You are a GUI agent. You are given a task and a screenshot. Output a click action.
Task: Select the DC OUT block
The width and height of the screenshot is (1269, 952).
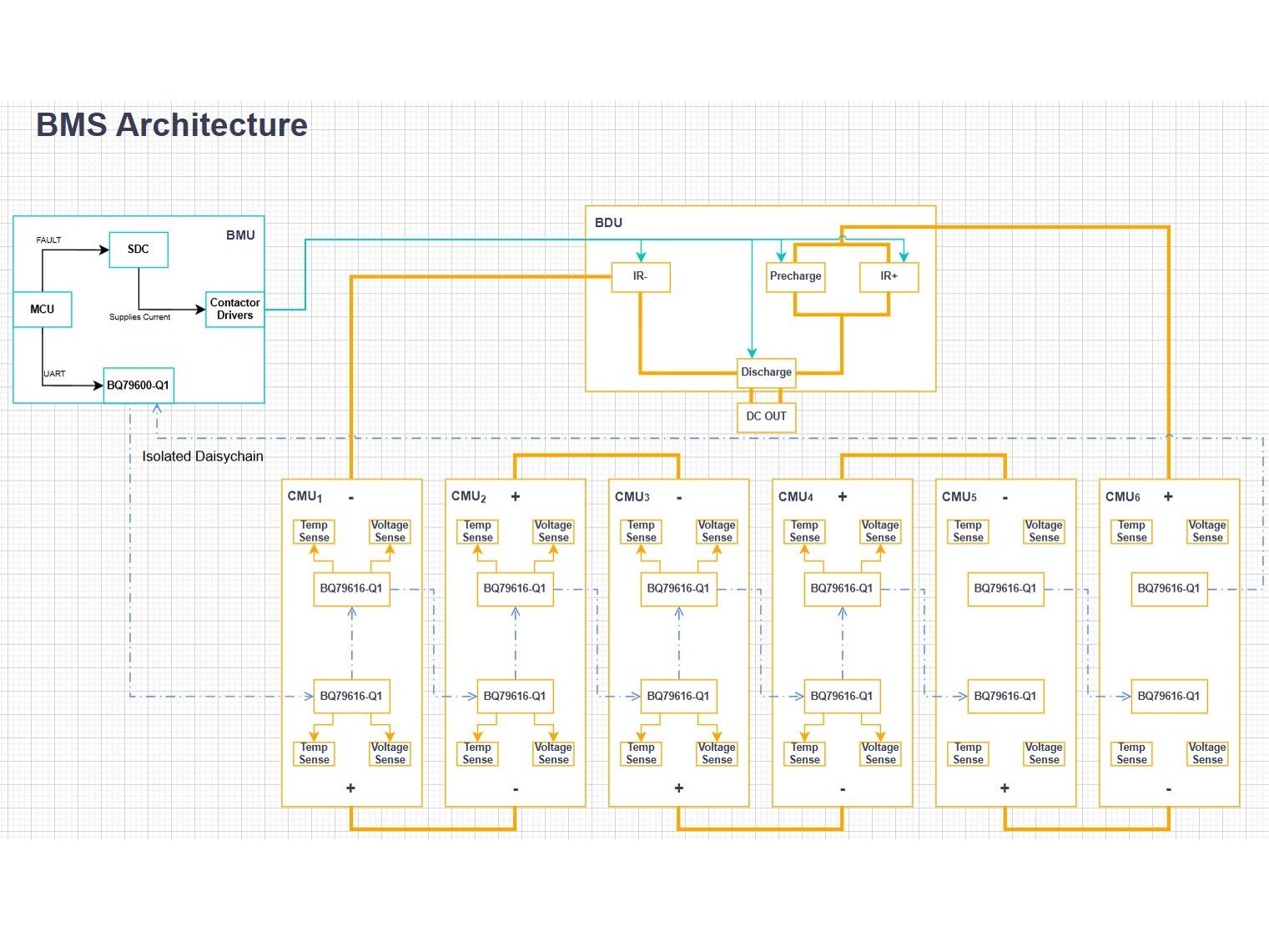tap(766, 416)
